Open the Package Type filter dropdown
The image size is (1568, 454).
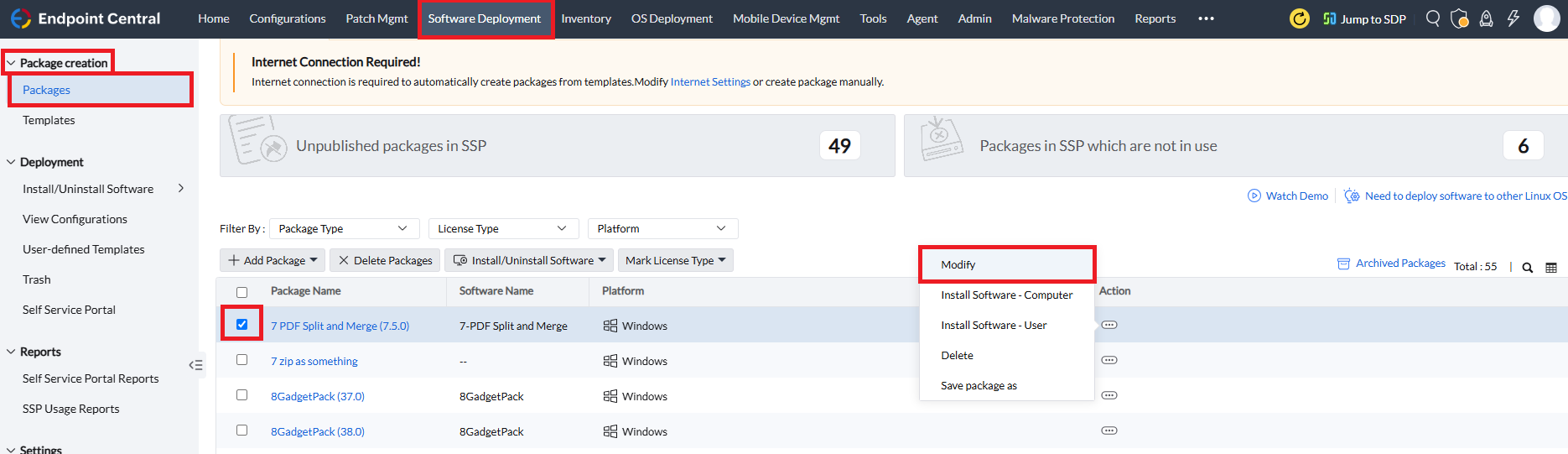(344, 228)
